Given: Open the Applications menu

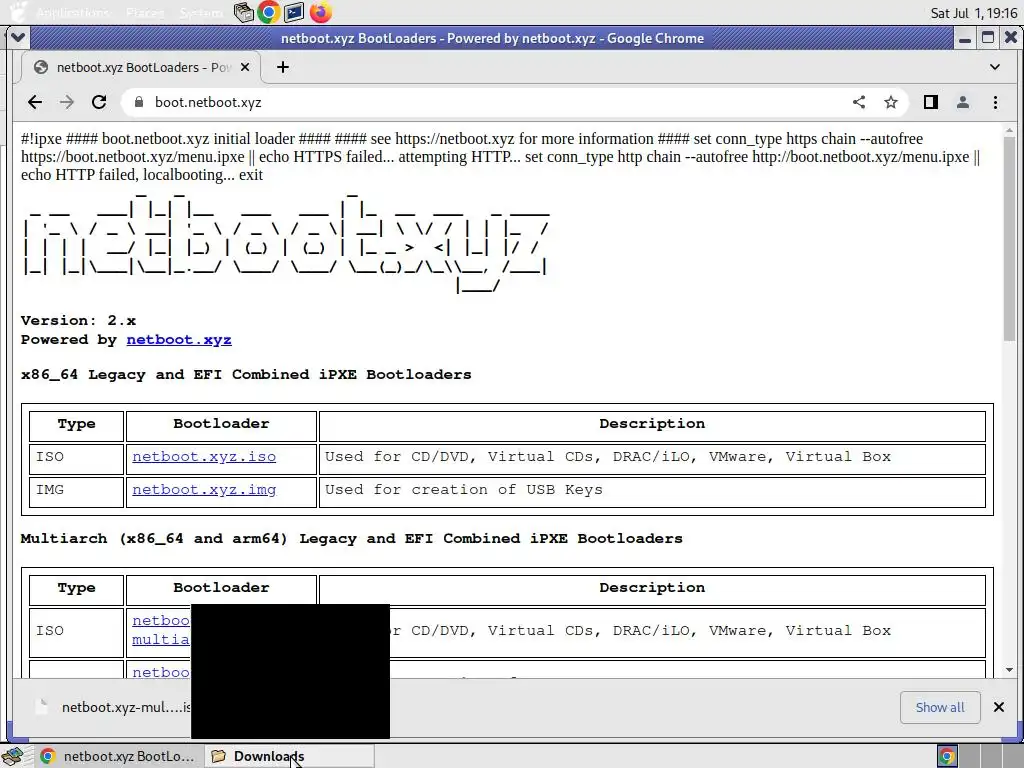Looking at the screenshot, I should [x=72, y=12].
